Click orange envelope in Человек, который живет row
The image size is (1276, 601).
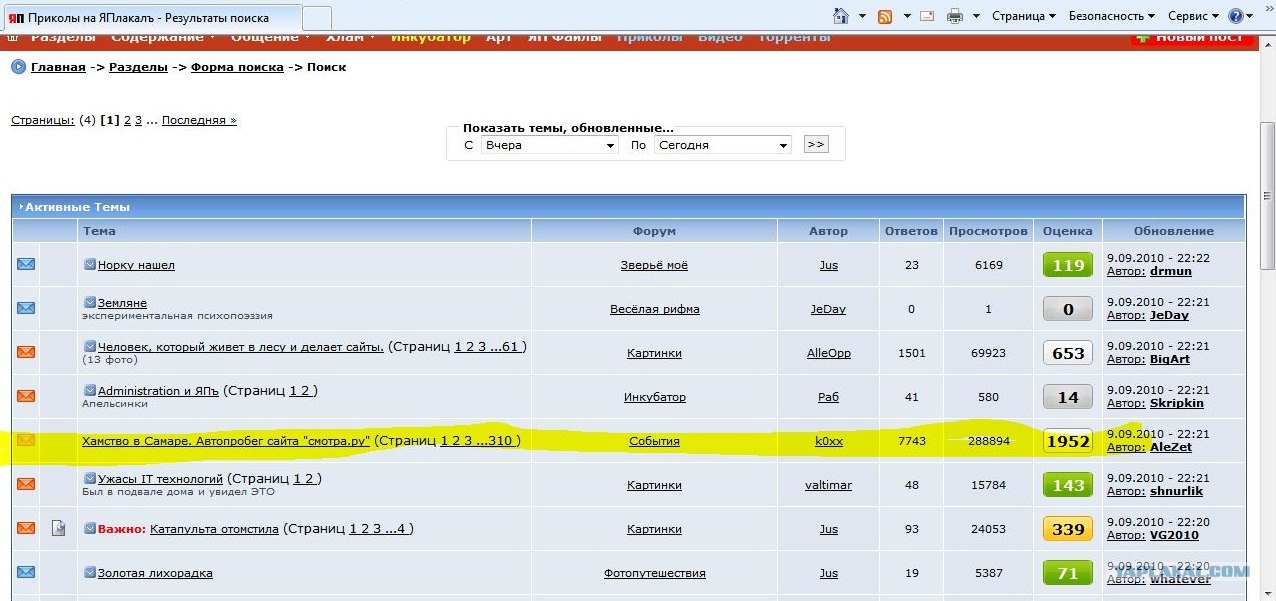(26, 352)
